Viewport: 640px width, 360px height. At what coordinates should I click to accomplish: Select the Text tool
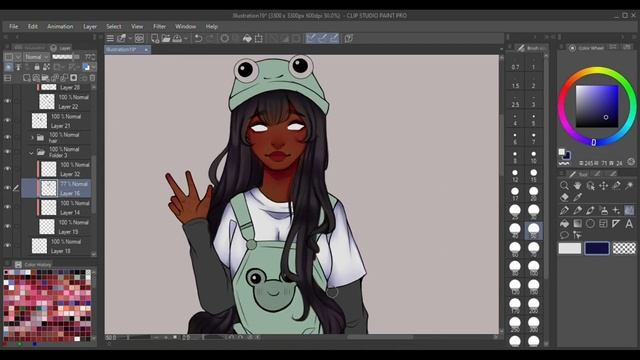pos(629,223)
